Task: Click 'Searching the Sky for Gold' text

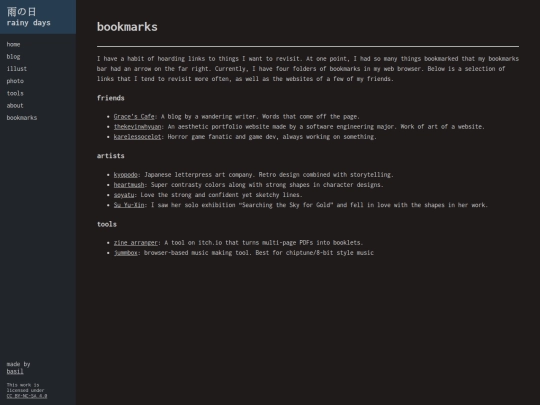Action: pyautogui.click(x=285, y=205)
